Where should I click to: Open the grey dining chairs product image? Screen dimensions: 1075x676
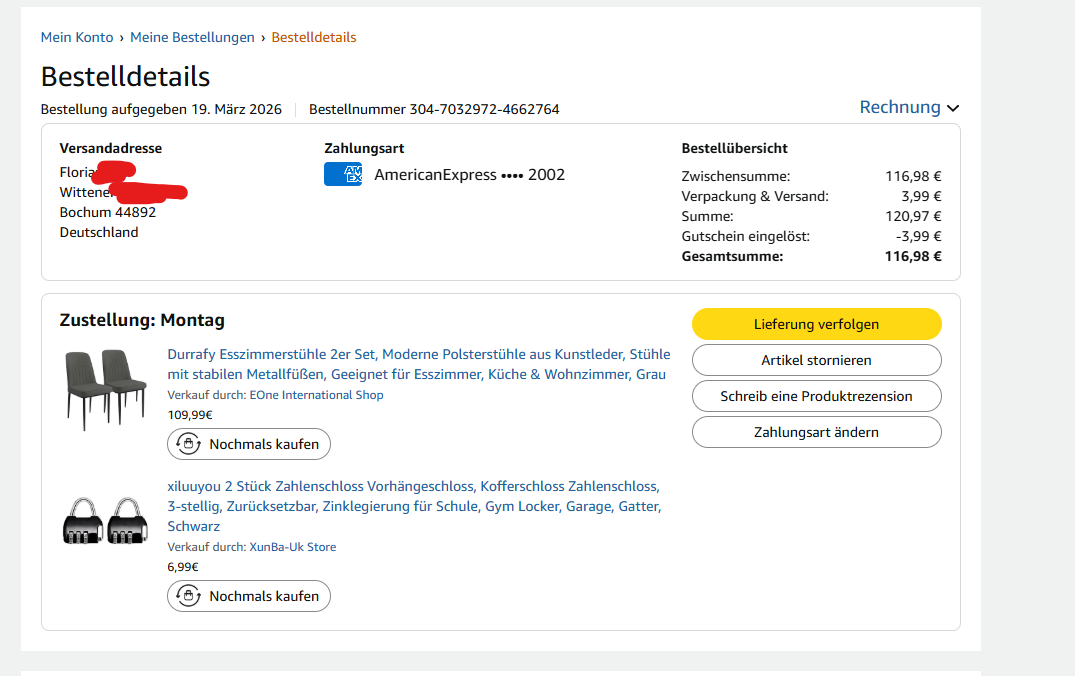(104, 389)
